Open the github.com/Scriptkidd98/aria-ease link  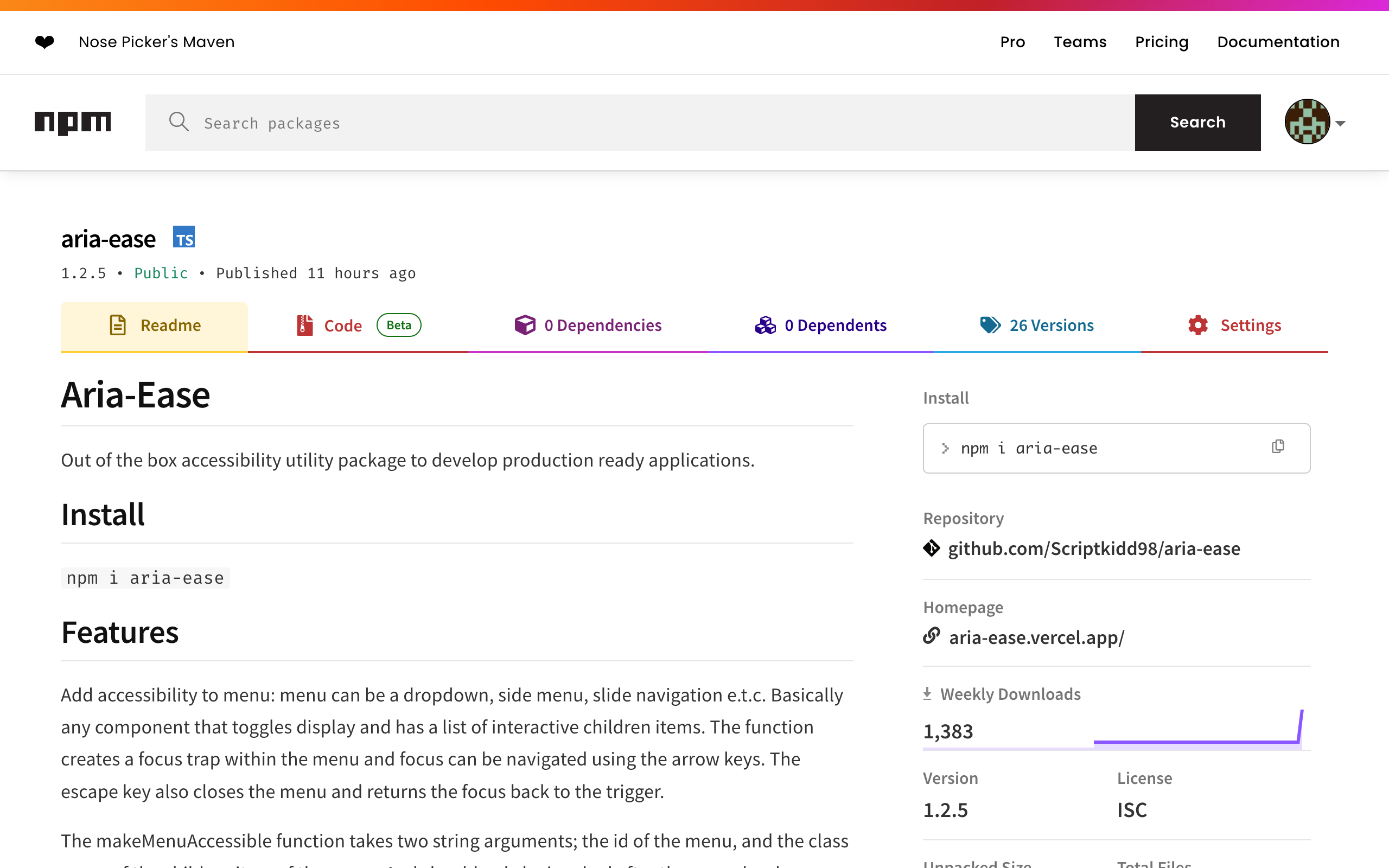pyautogui.click(x=1093, y=548)
